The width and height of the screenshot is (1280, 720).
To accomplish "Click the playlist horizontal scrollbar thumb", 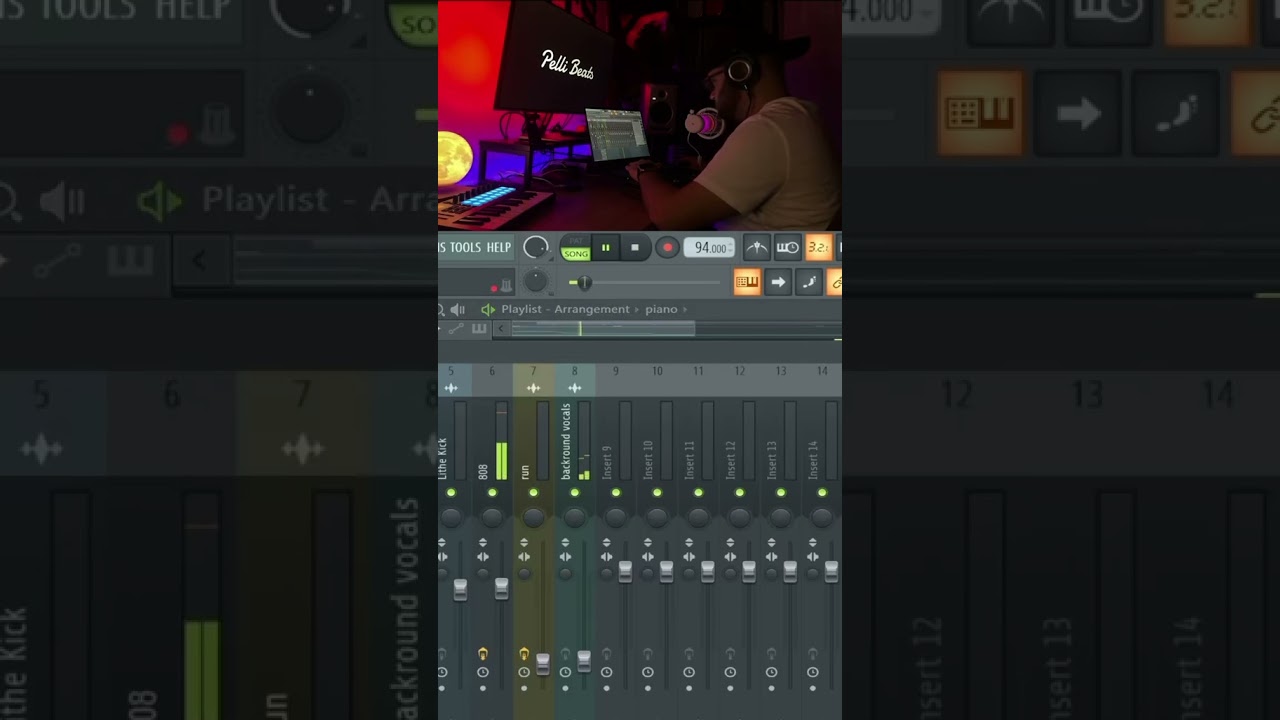I will coord(603,329).
